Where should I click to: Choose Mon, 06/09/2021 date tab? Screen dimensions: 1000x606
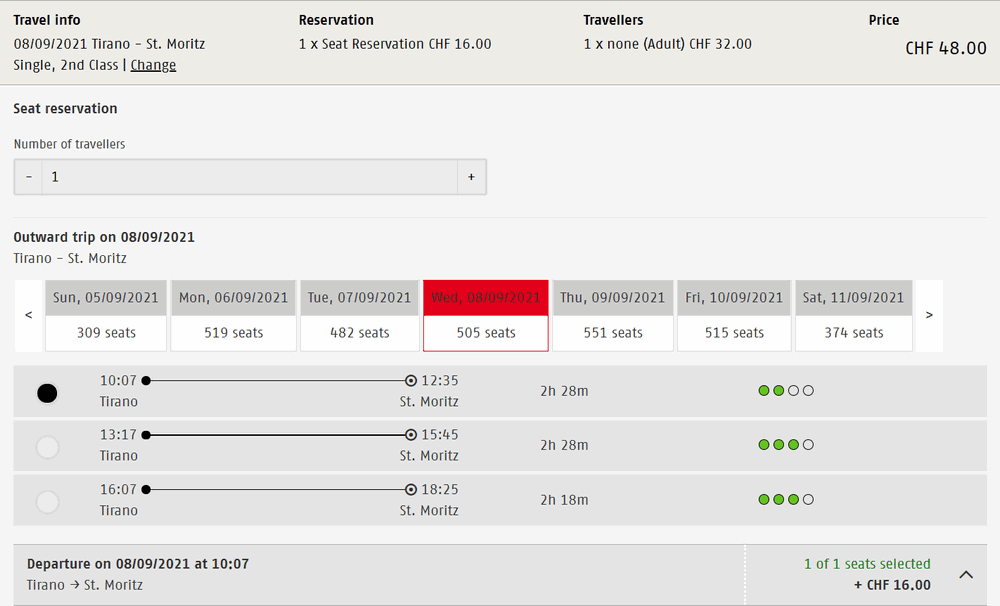point(233,315)
